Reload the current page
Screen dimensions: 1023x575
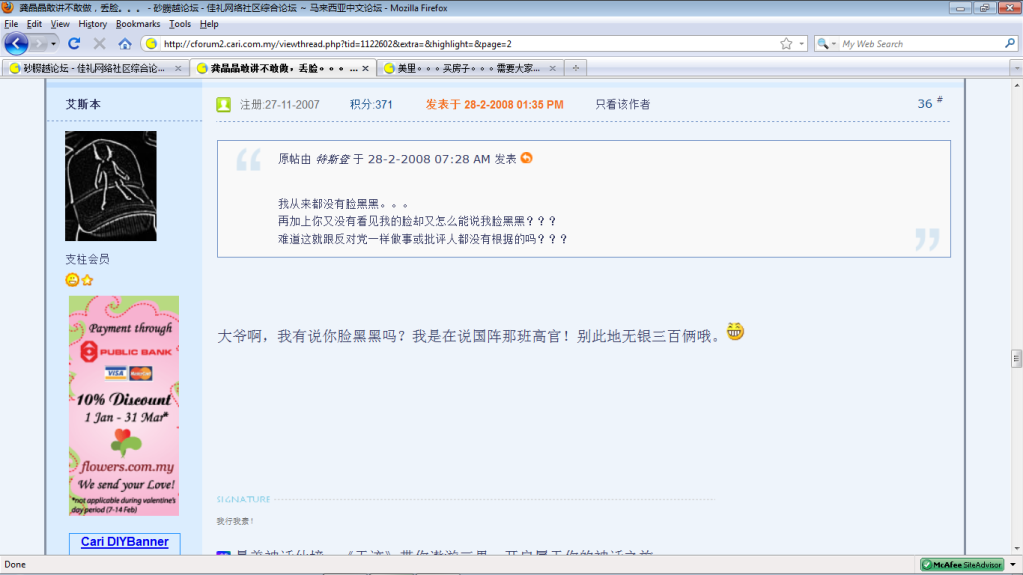pyautogui.click(x=74, y=44)
